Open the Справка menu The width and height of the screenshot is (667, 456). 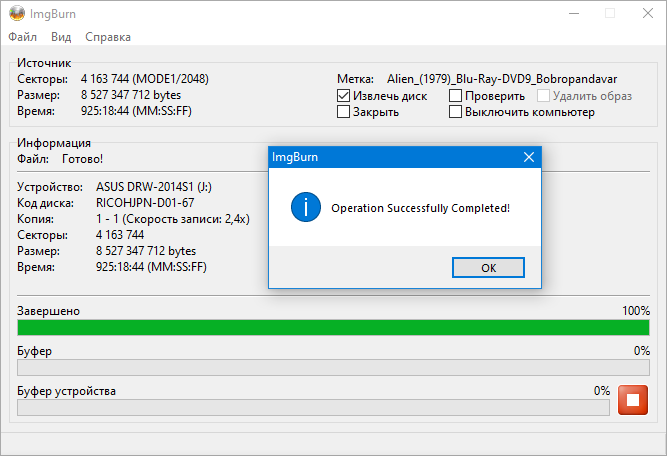[x=108, y=37]
